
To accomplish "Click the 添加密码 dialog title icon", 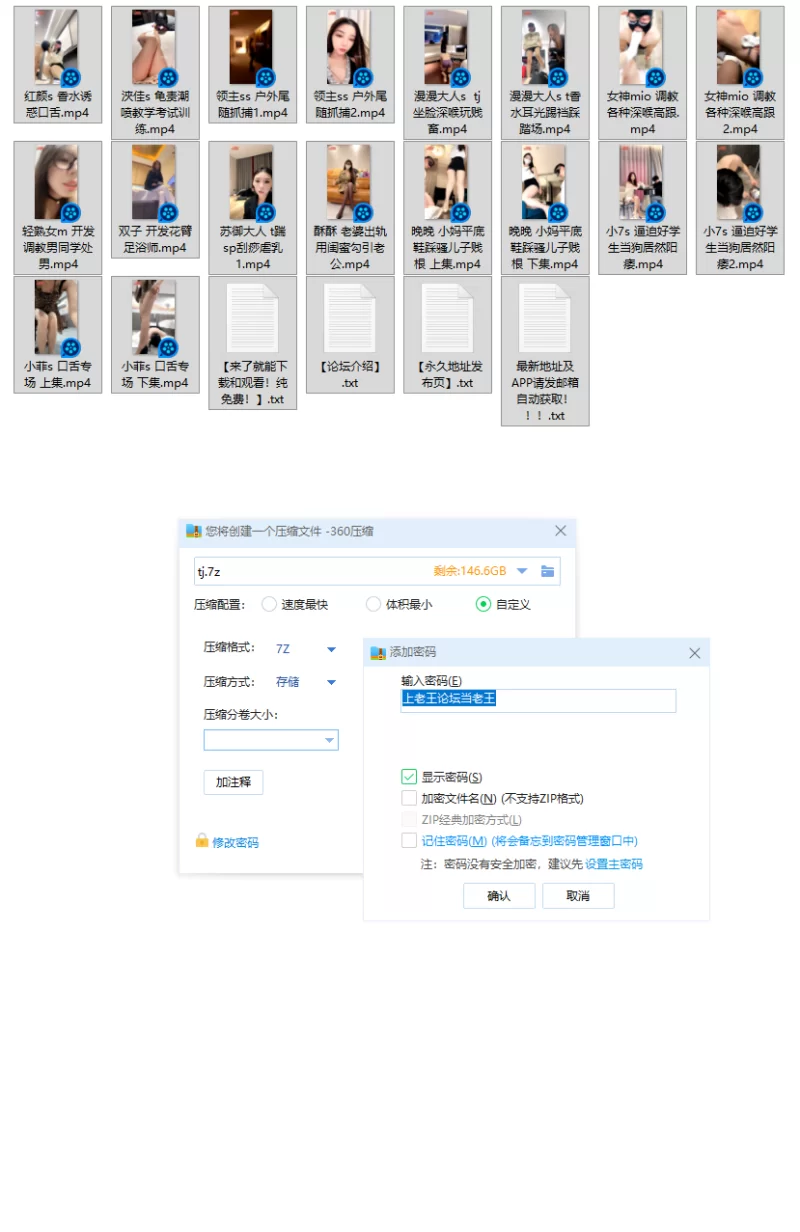I will click(378, 652).
